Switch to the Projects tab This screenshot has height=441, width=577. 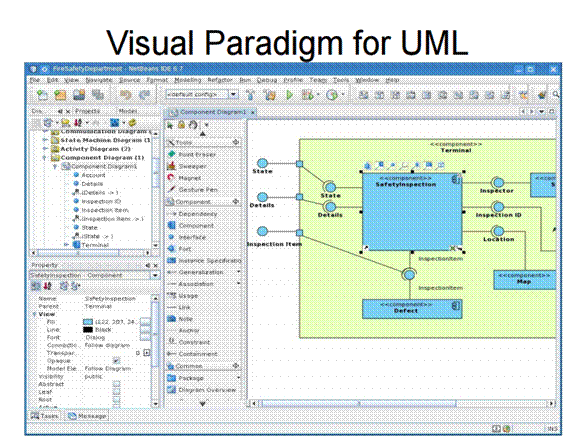point(88,111)
